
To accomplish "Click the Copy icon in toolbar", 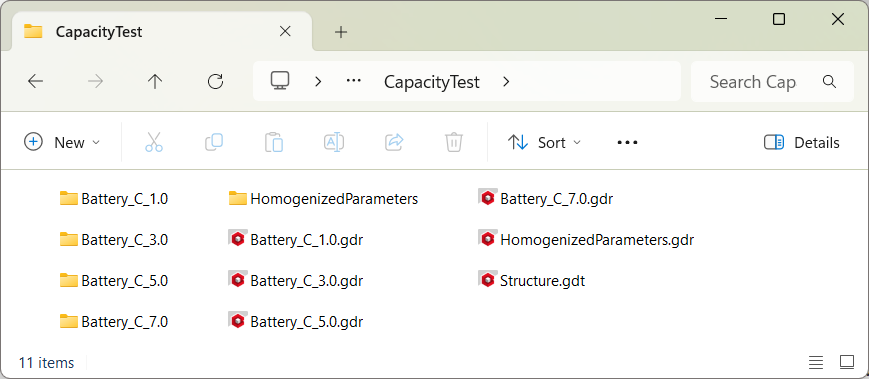I will tap(214, 142).
